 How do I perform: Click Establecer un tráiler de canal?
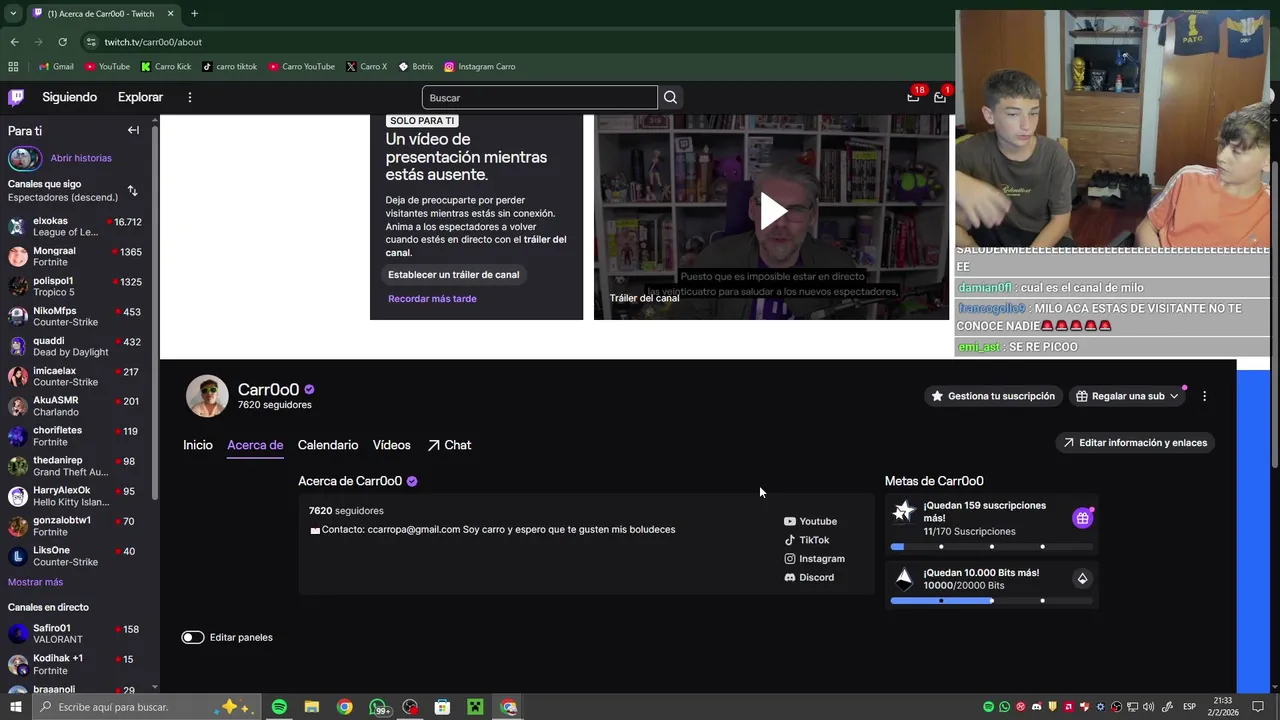click(x=453, y=274)
